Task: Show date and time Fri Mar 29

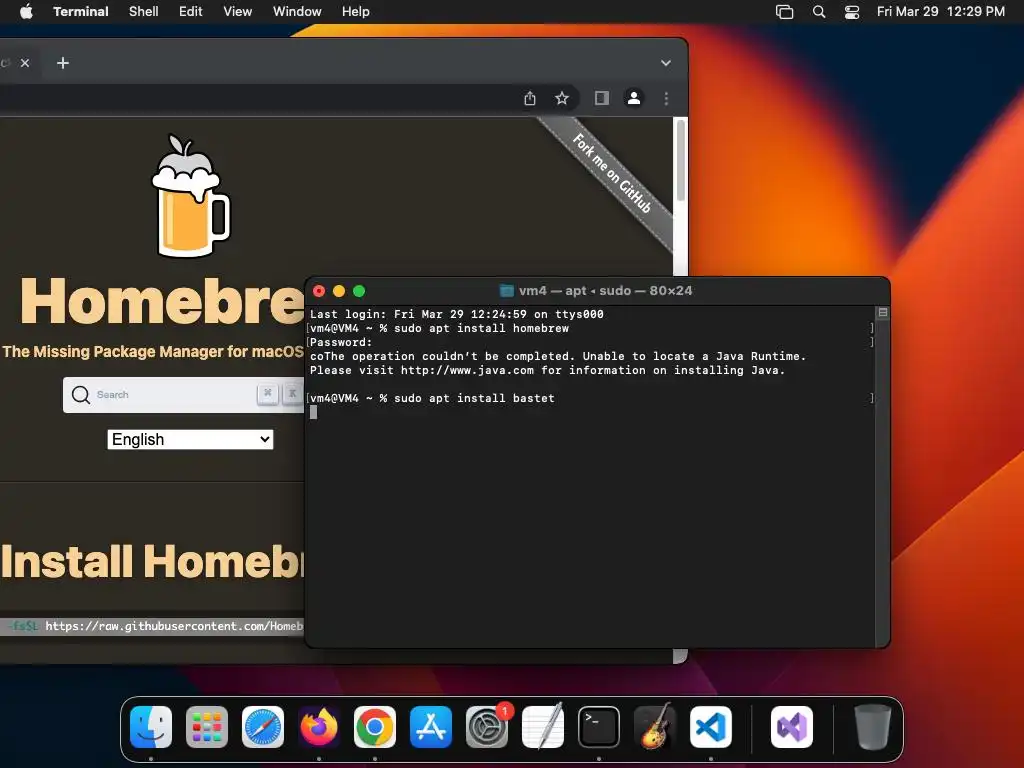Action: [940, 11]
